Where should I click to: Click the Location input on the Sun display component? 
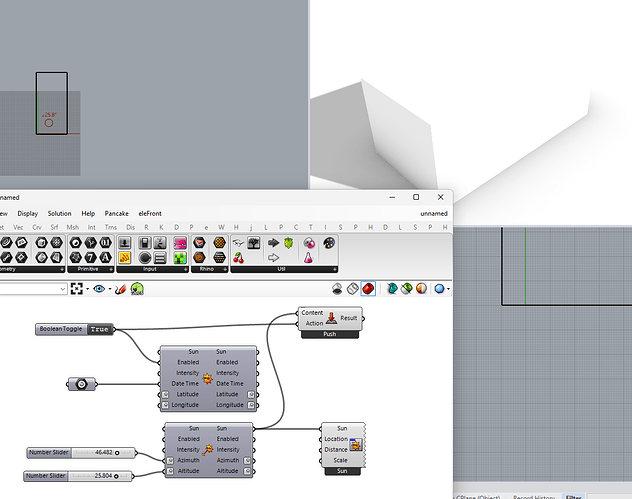click(336, 439)
